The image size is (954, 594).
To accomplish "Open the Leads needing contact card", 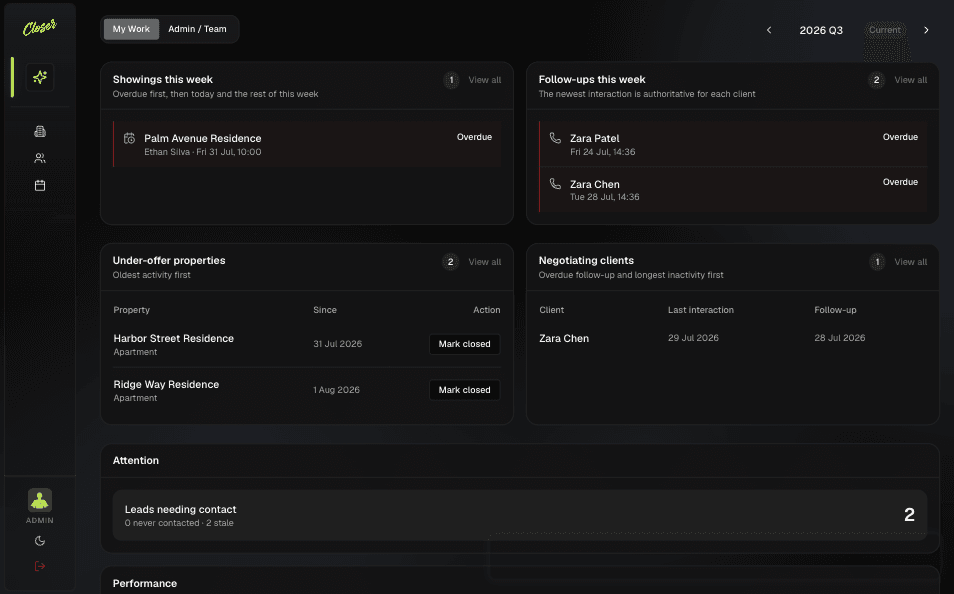I will 520,515.
